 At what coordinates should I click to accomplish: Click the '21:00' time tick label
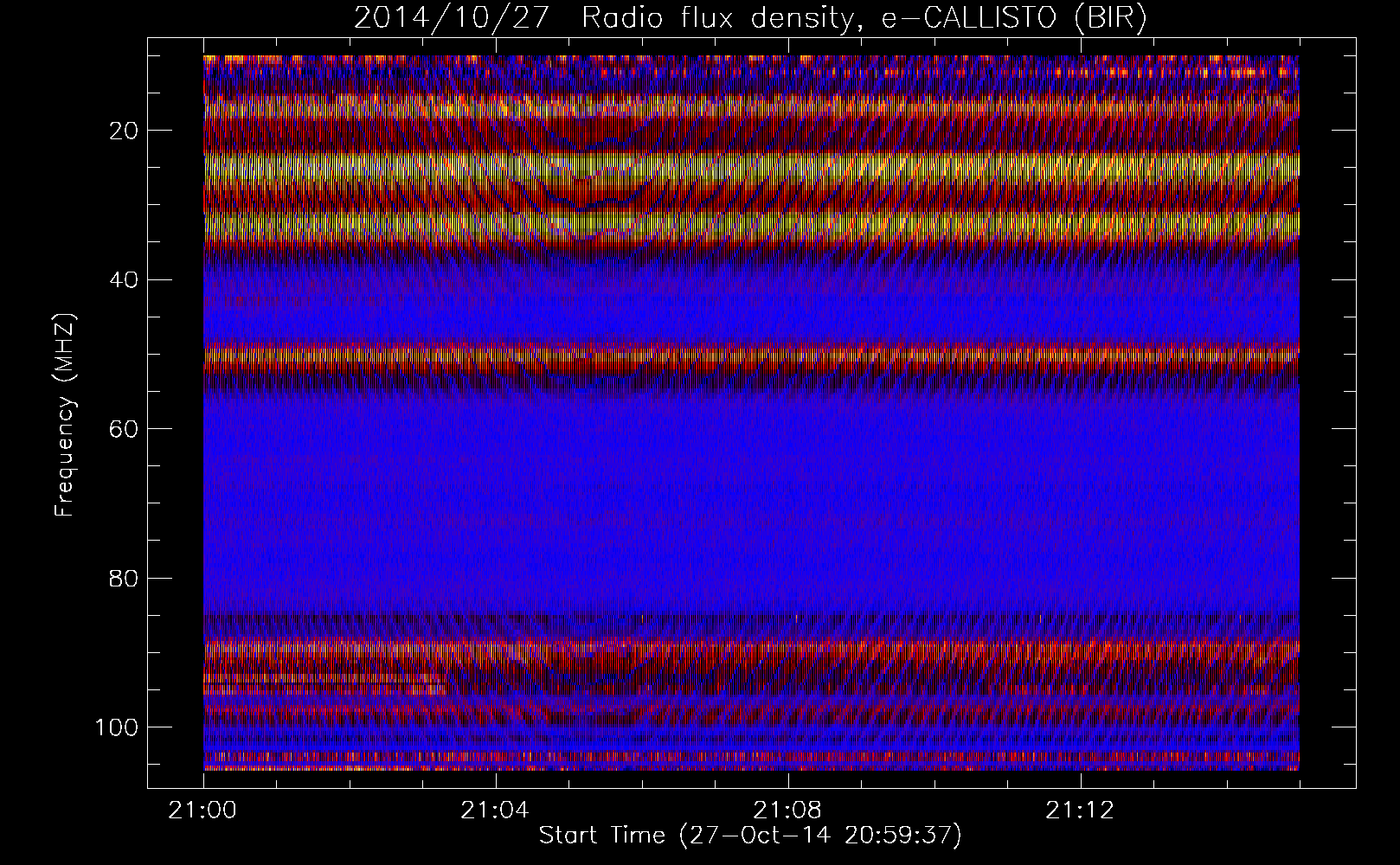[203, 811]
